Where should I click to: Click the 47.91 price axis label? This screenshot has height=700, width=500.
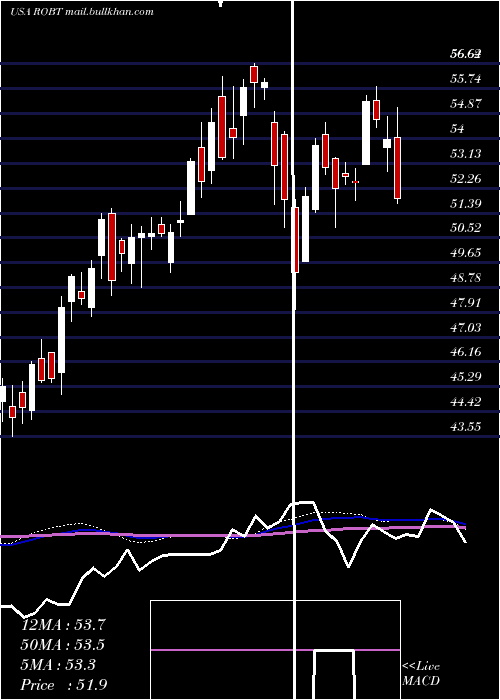click(466, 303)
